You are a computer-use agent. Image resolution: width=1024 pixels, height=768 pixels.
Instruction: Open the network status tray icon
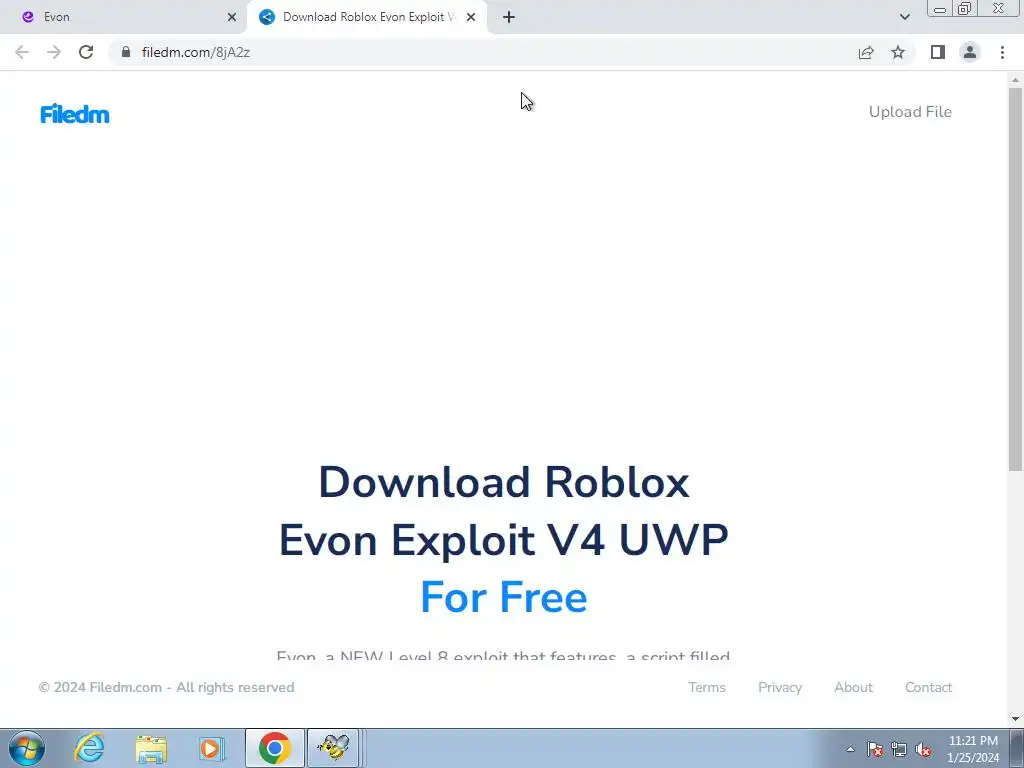tap(899, 749)
